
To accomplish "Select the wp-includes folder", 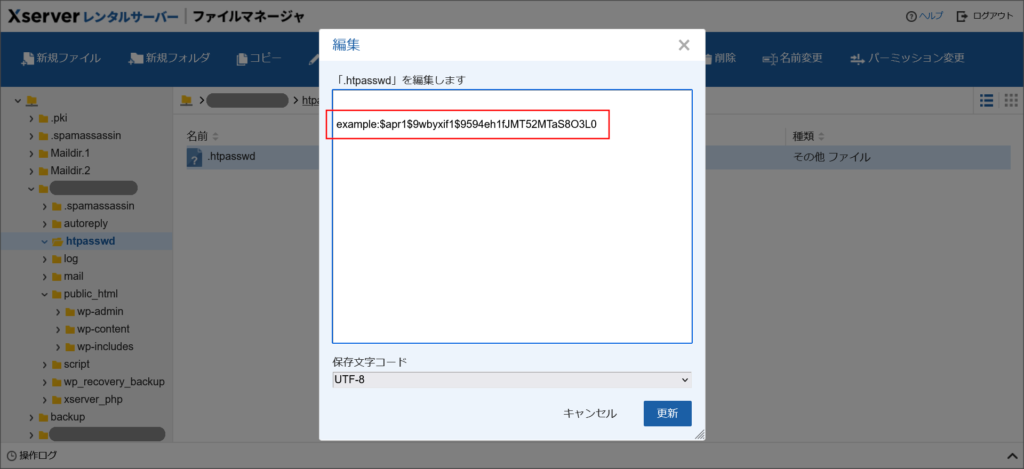I will 105,347.
